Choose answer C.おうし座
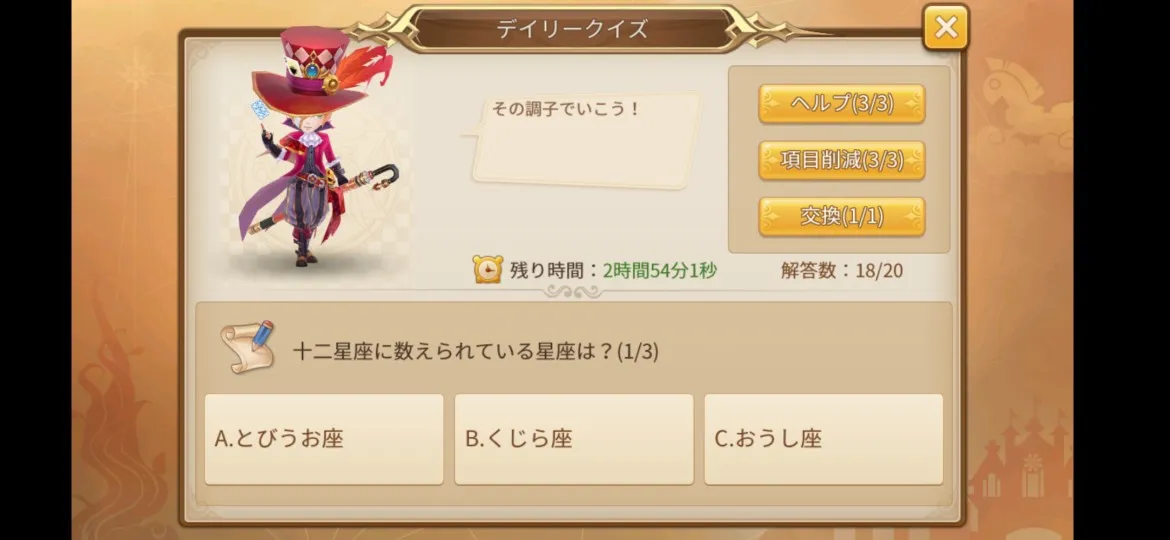 pos(824,439)
